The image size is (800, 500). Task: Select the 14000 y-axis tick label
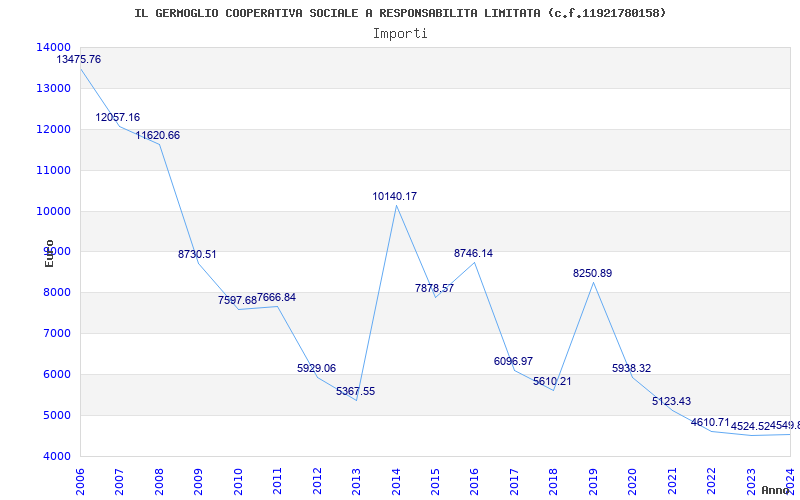coord(53,47)
